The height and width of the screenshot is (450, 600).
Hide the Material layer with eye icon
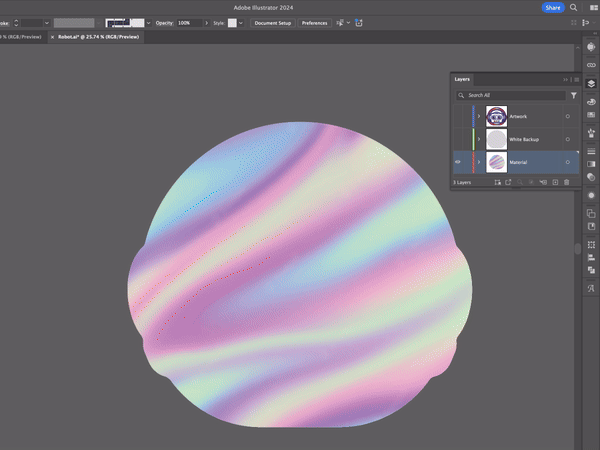(458, 162)
